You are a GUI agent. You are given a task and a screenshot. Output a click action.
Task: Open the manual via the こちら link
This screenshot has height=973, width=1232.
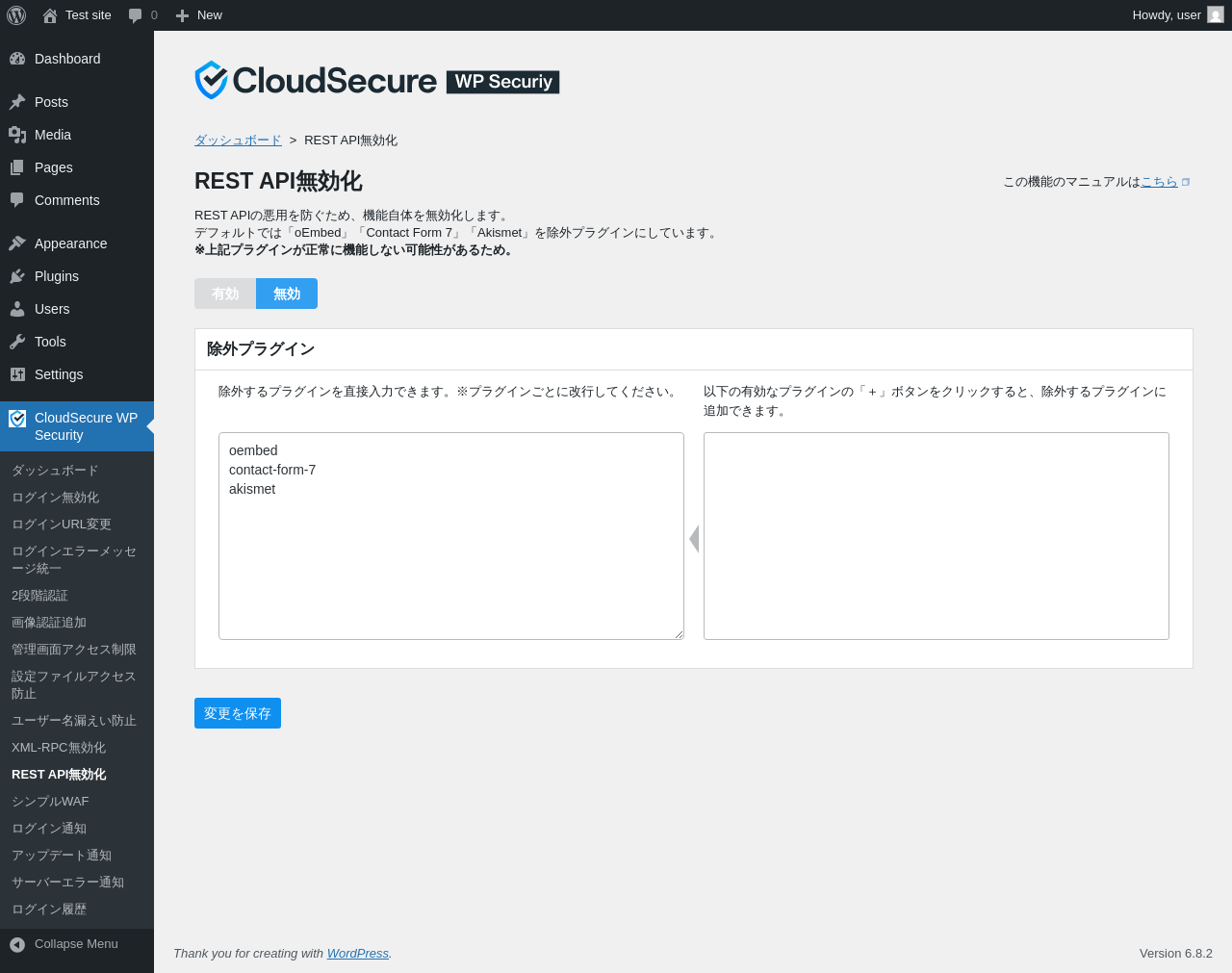coord(1159,182)
